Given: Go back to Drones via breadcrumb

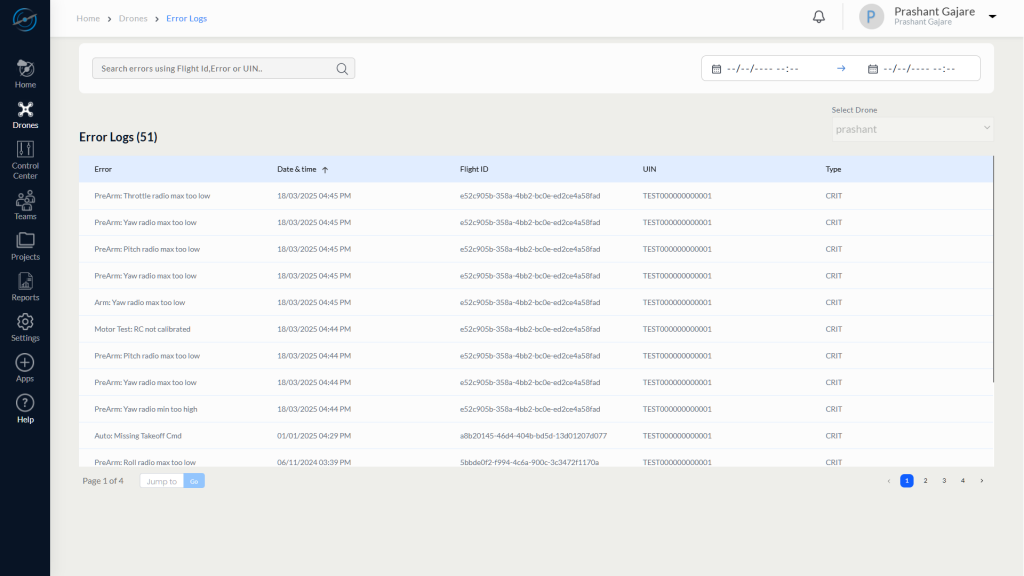Looking at the screenshot, I should click(133, 17).
